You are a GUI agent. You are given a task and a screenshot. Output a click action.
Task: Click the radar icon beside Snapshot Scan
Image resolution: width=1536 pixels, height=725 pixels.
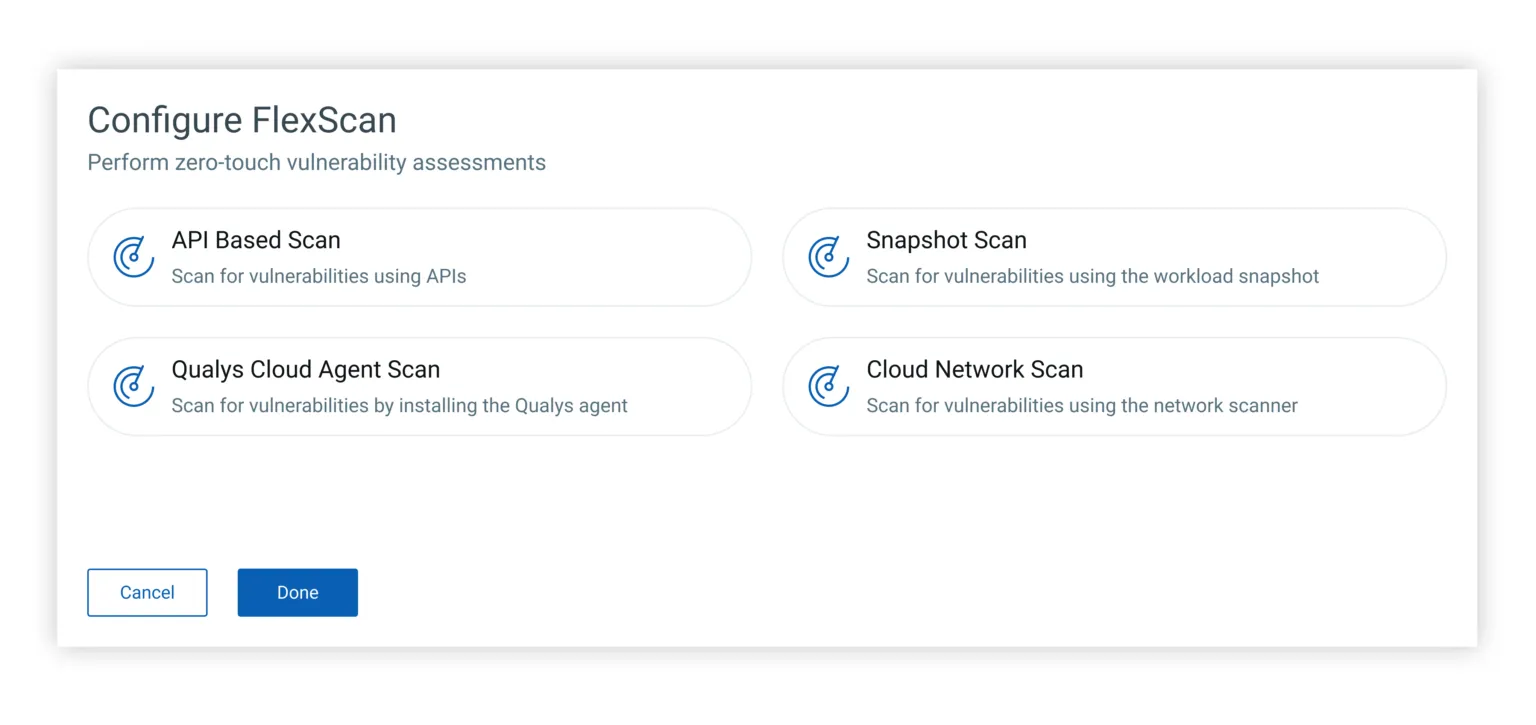(x=828, y=257)
